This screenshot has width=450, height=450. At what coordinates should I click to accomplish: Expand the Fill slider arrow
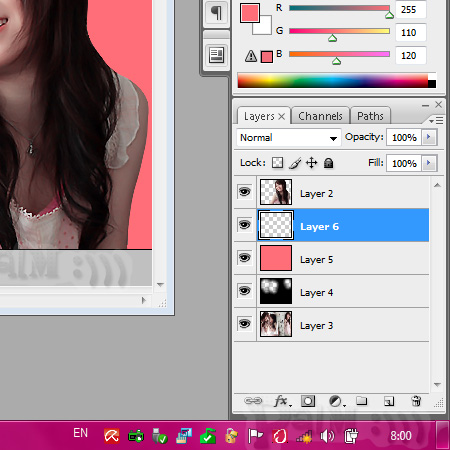point(429,163)
